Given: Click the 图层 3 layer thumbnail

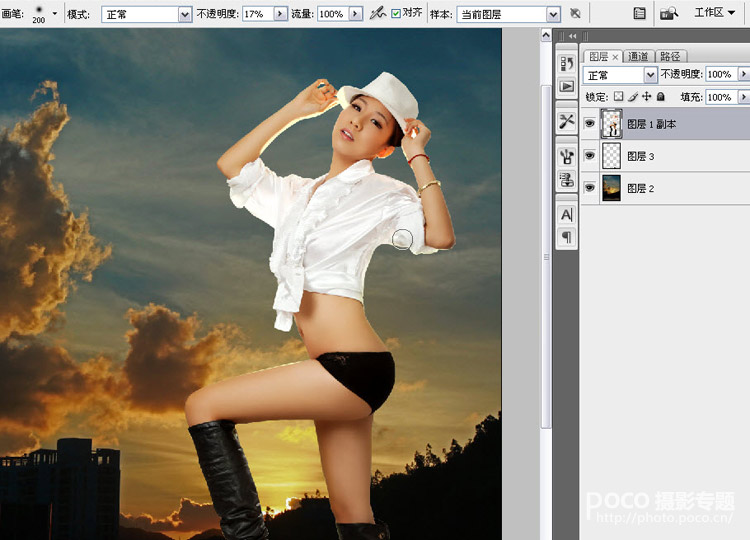Looking at the screenshot, I should click(x=611, y=155).
